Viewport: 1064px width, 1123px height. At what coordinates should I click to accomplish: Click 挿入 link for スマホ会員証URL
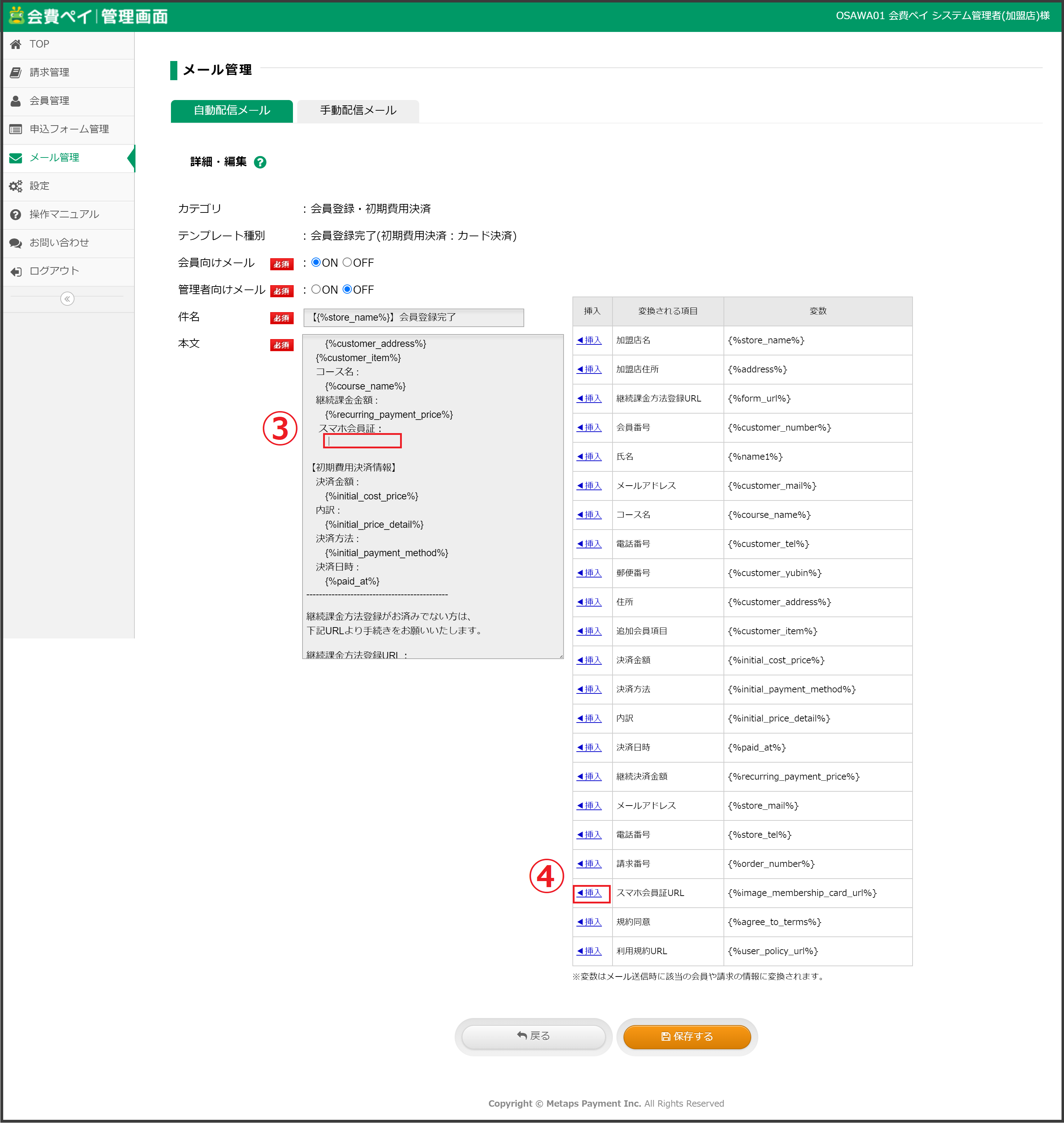(x=590, y=893)
